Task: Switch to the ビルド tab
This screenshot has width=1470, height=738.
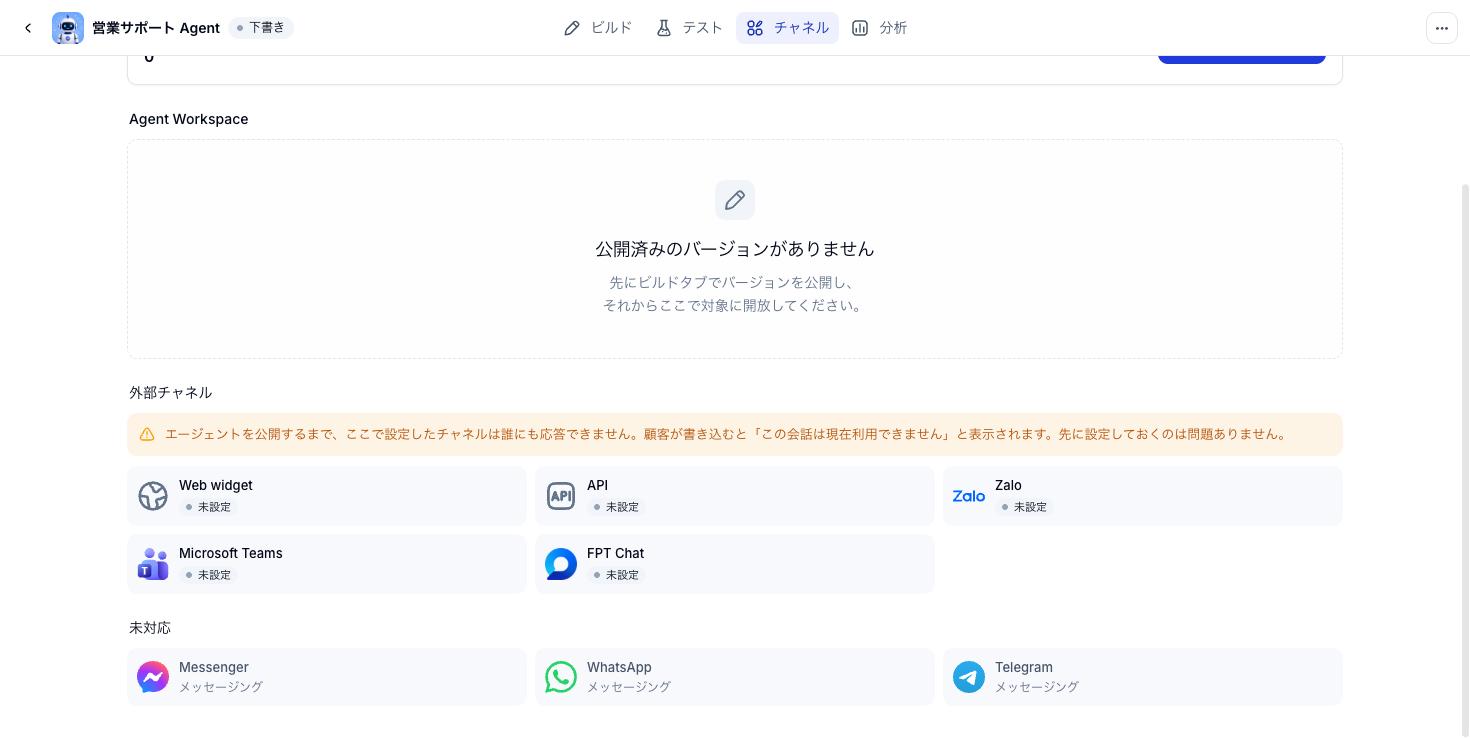Action: pyautogui.click(x=597, y=28)
